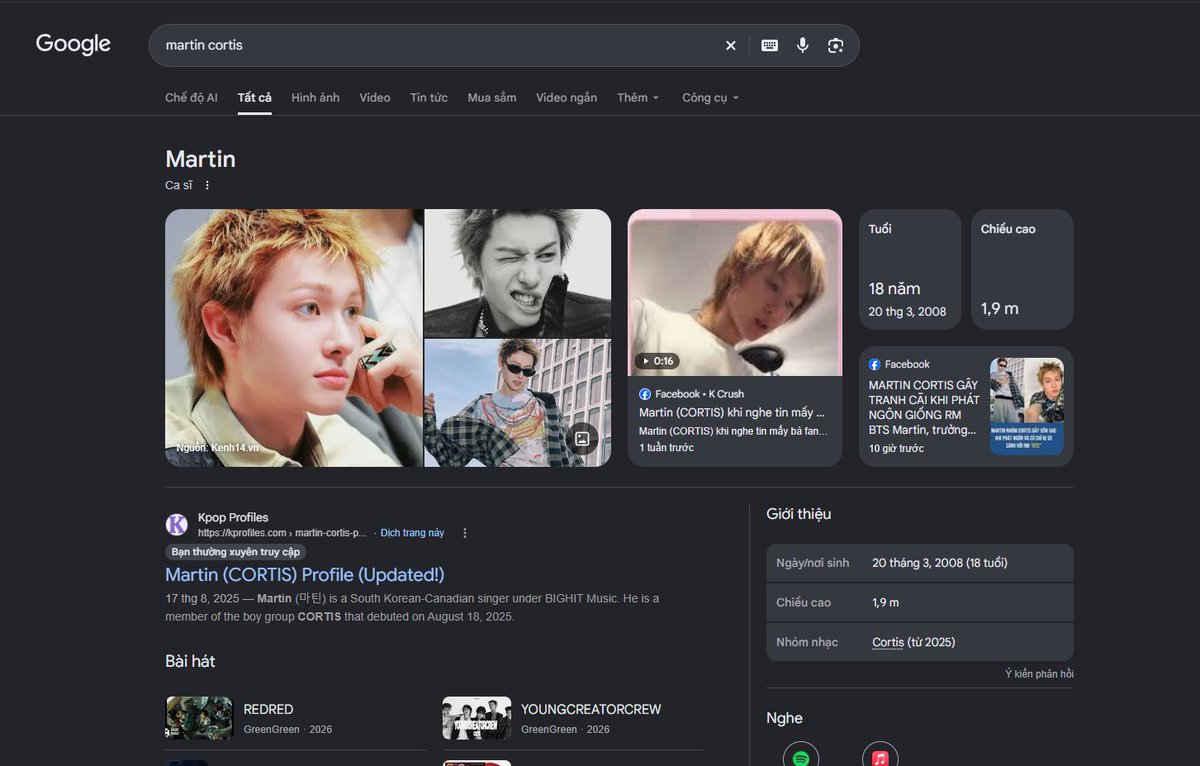Click the Facebook icon on K Crush card
The height and width of the screenshot is (766, 1200).
pos(645,394)
